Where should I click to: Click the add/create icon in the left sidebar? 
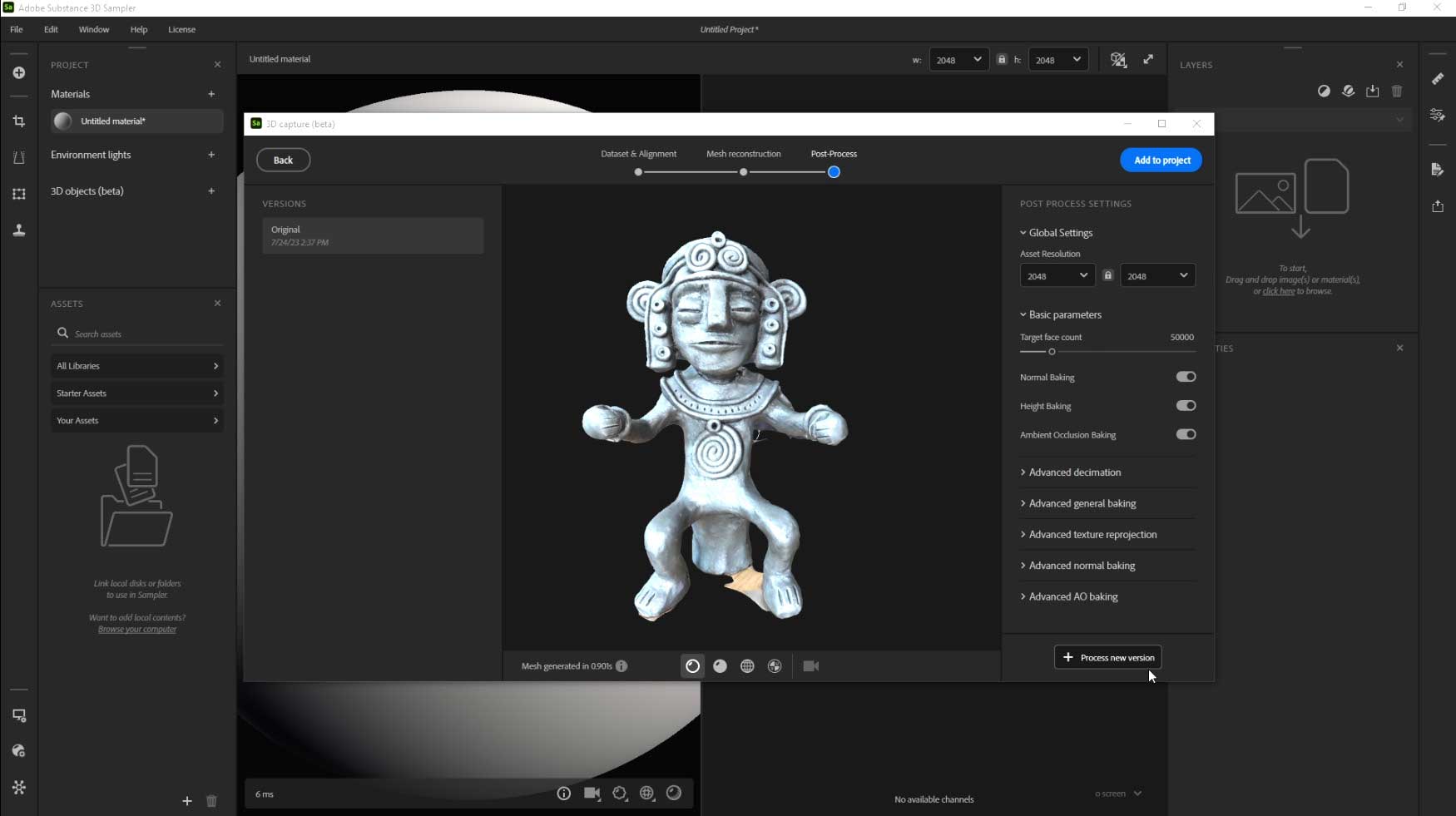click(x=18, y=73)
